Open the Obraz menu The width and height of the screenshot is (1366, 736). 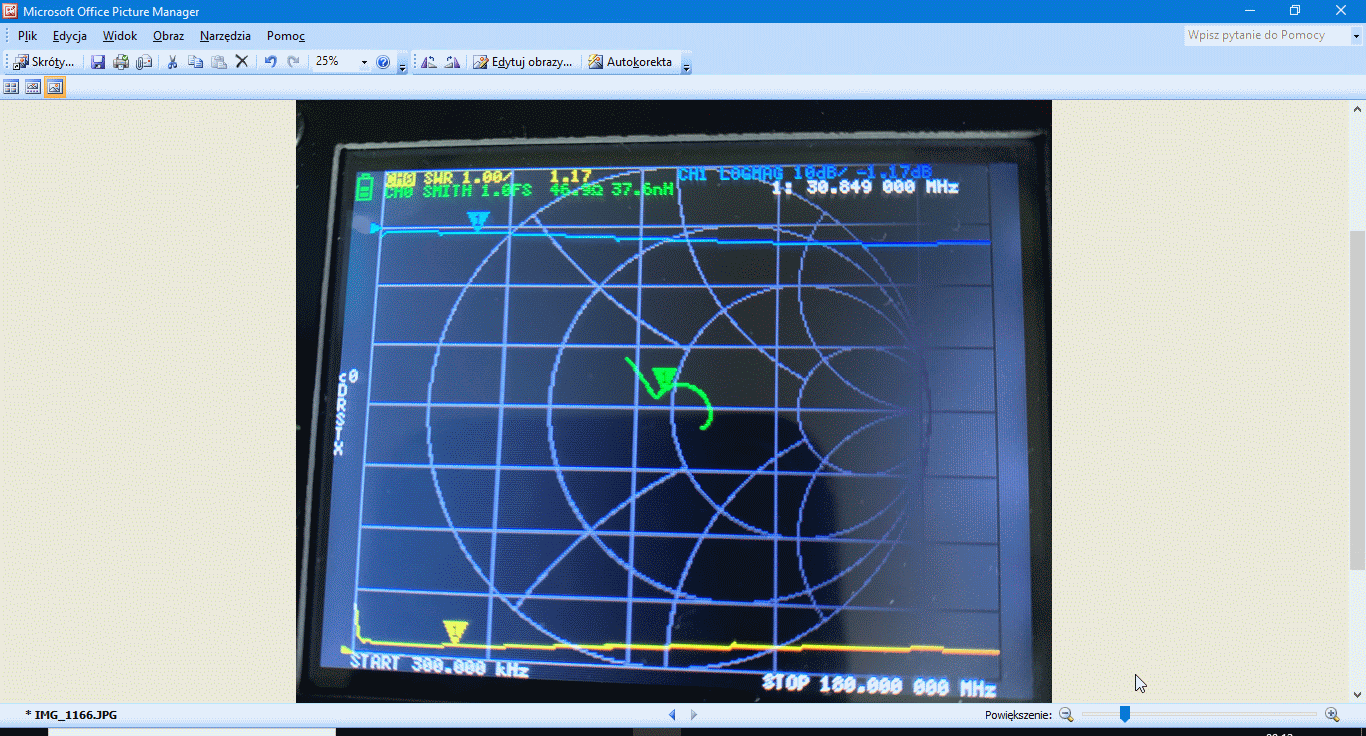(168, 36)
